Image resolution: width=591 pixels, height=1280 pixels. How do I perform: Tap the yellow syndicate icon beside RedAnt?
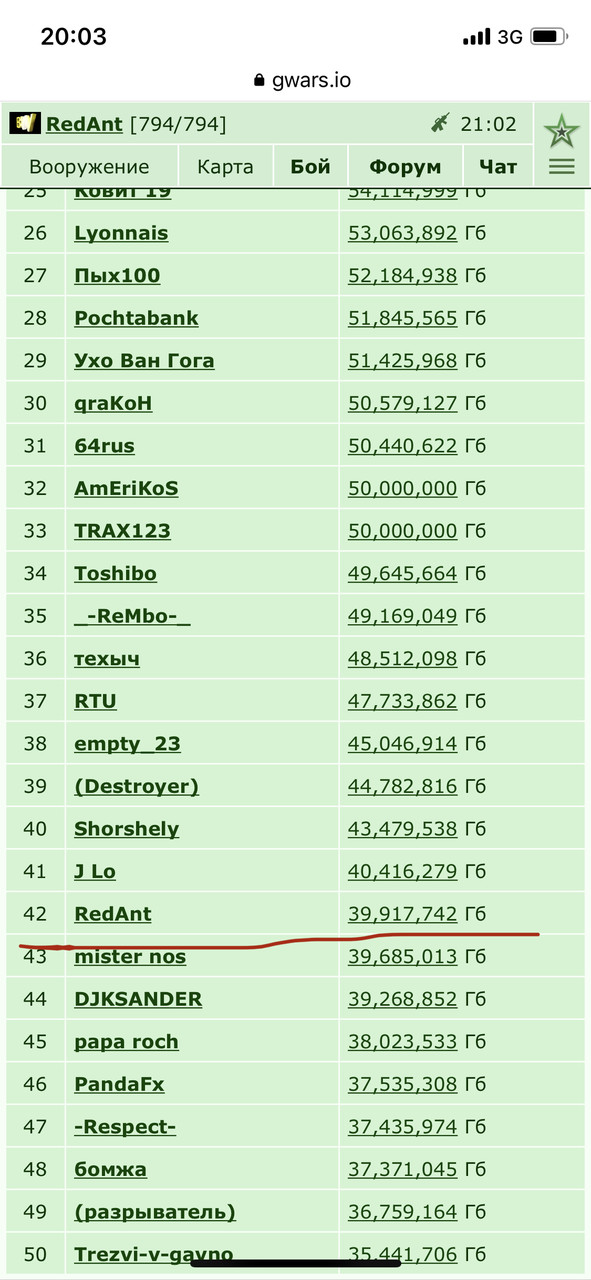click(x=25, y=123)
